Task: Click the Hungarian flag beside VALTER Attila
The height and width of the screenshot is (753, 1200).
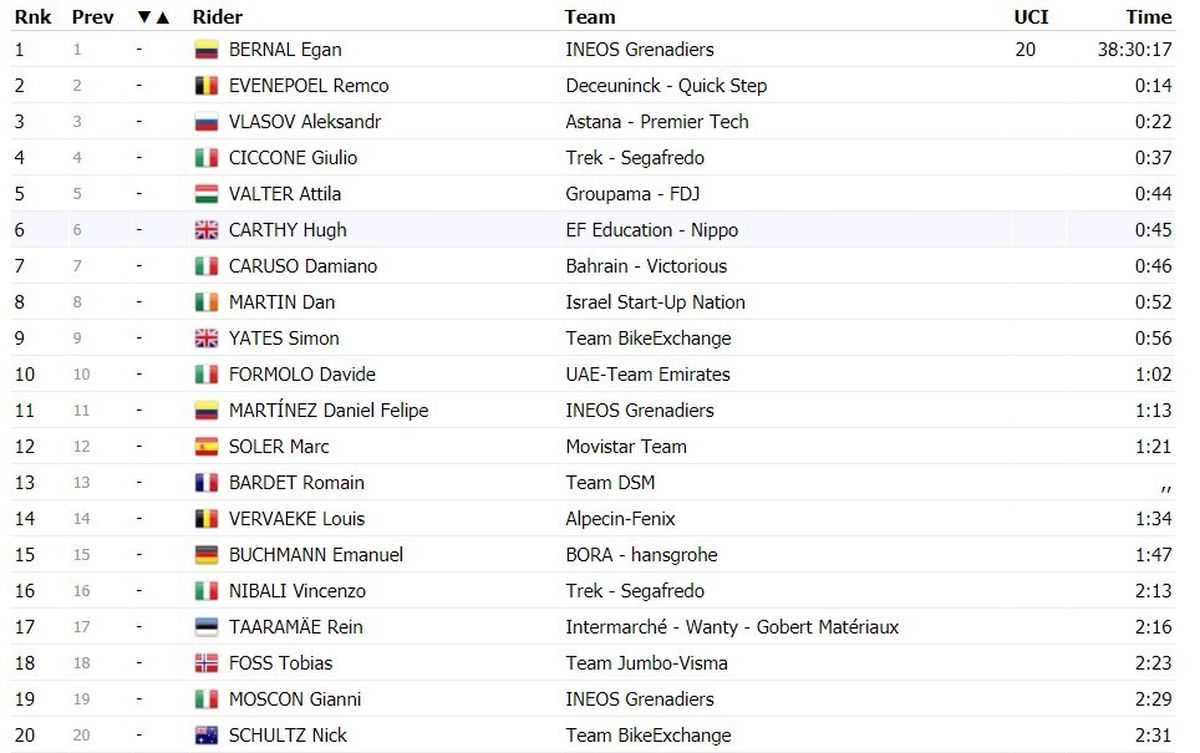Action: coord(206,194)
